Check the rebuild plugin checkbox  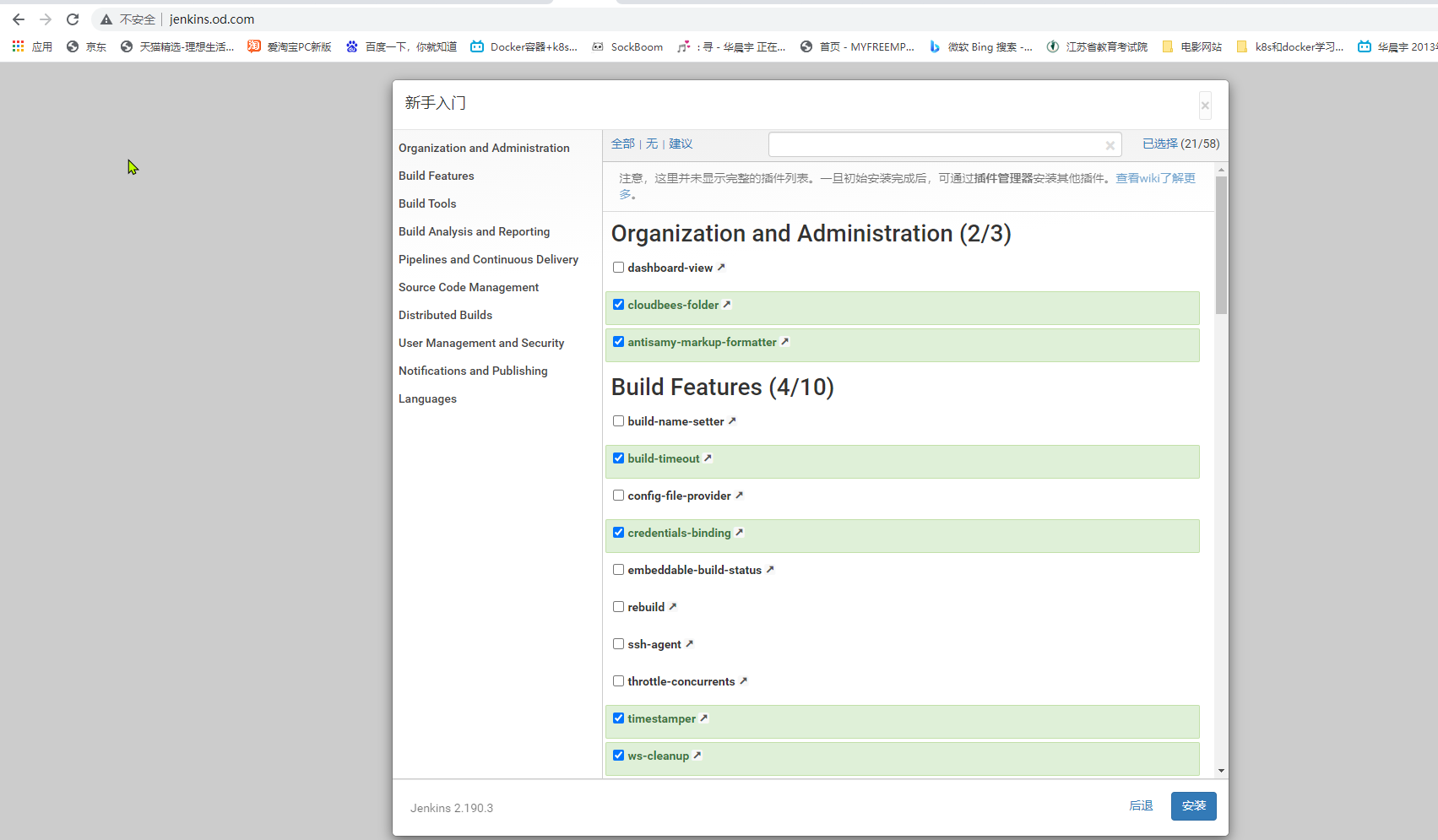[618, 607]
